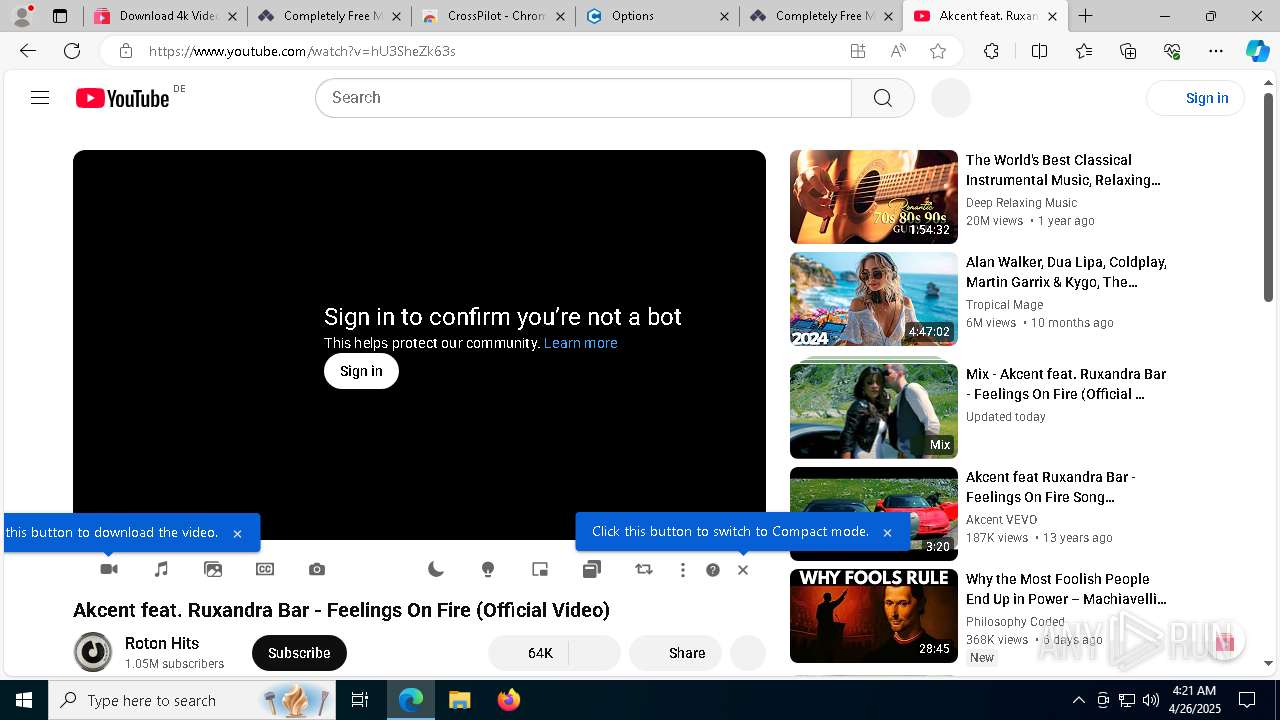This screenshot has height=720, width=1280.
Task: Click the music note audio download icon
Action: 161,569
